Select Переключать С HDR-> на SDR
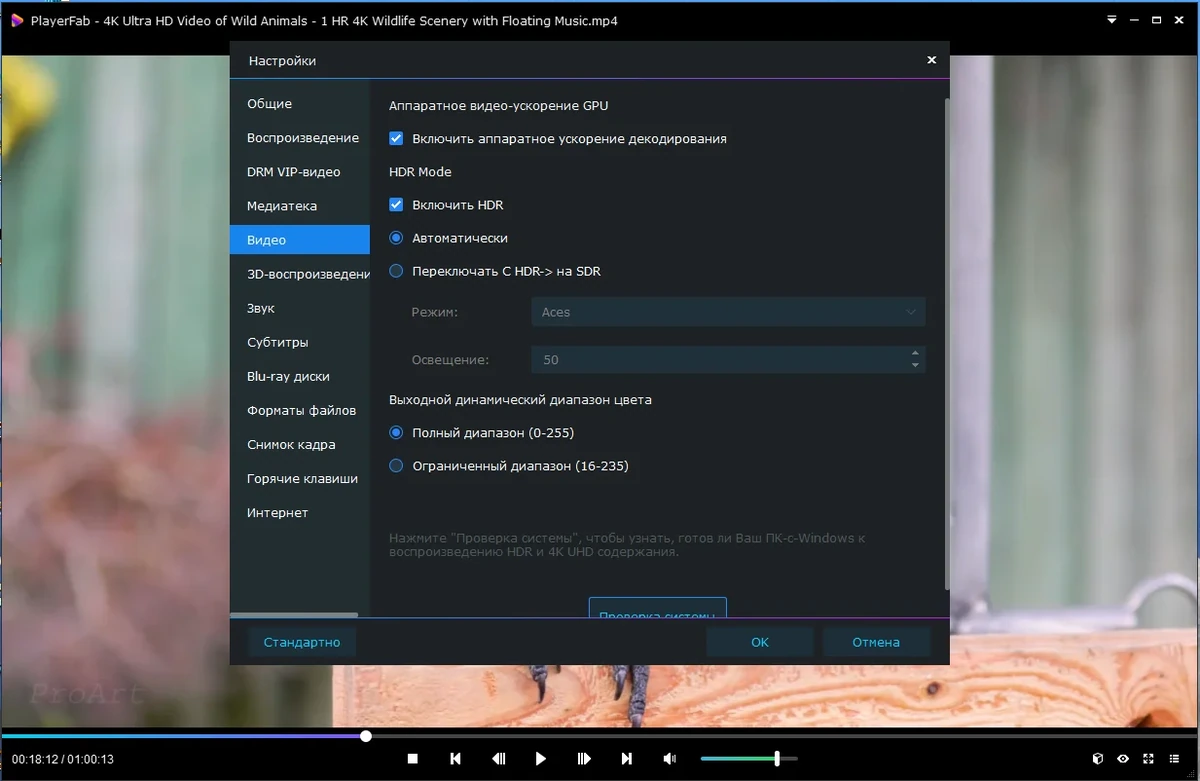The width and height of the screenshot is (1200, 781). [396, 271]
